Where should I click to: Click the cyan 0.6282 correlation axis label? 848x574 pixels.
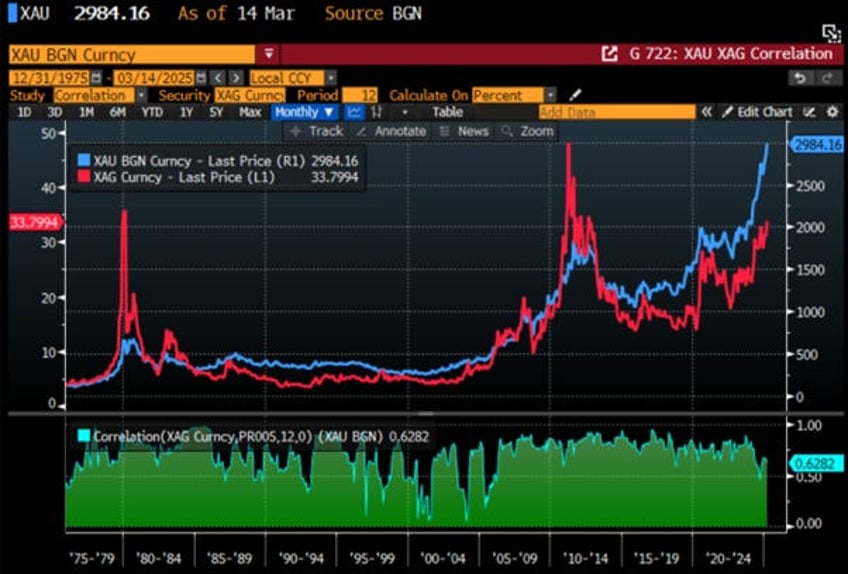pyautogui.click(x=817, y=464)
